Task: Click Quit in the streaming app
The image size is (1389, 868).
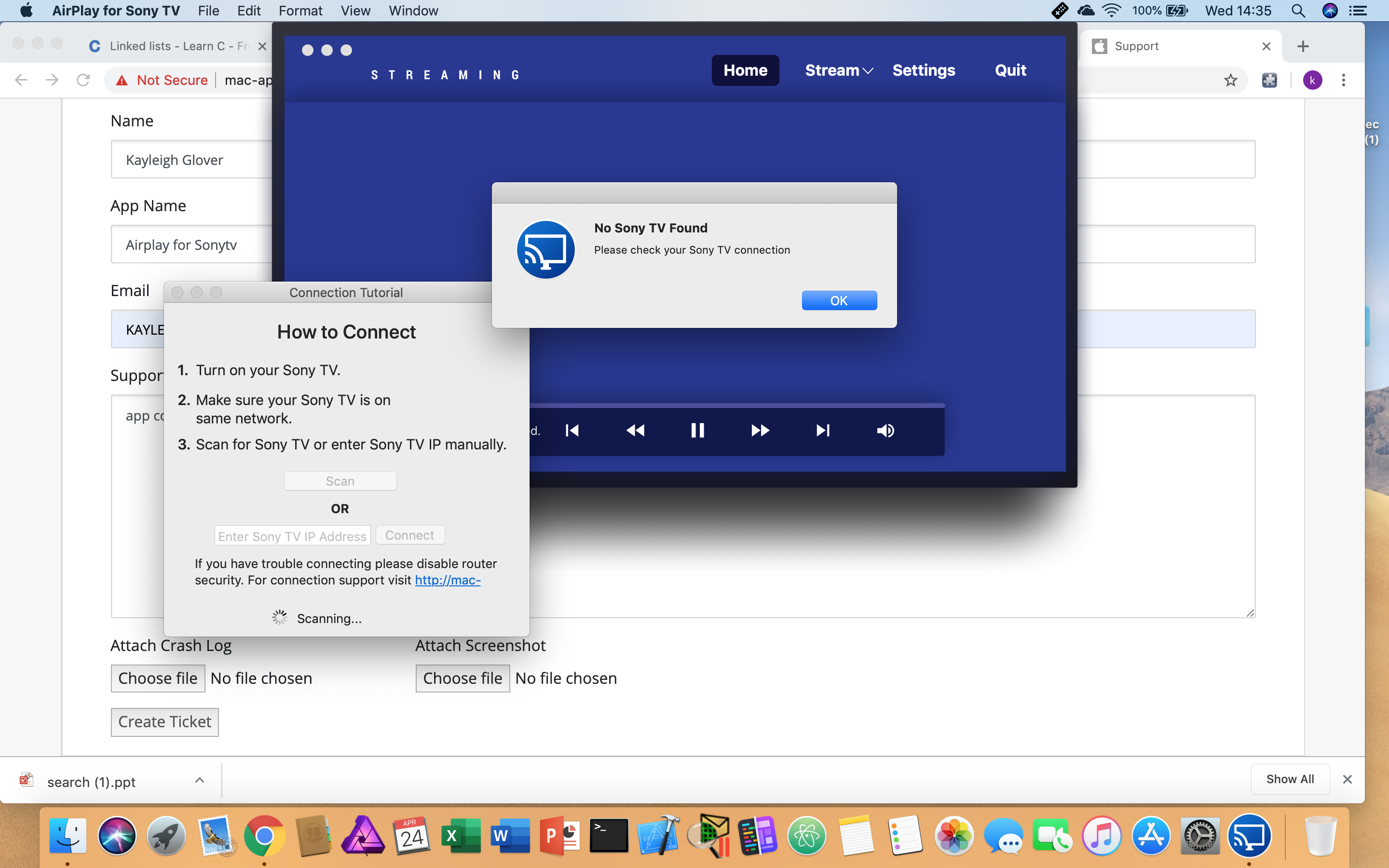Action: point(1010,70)
